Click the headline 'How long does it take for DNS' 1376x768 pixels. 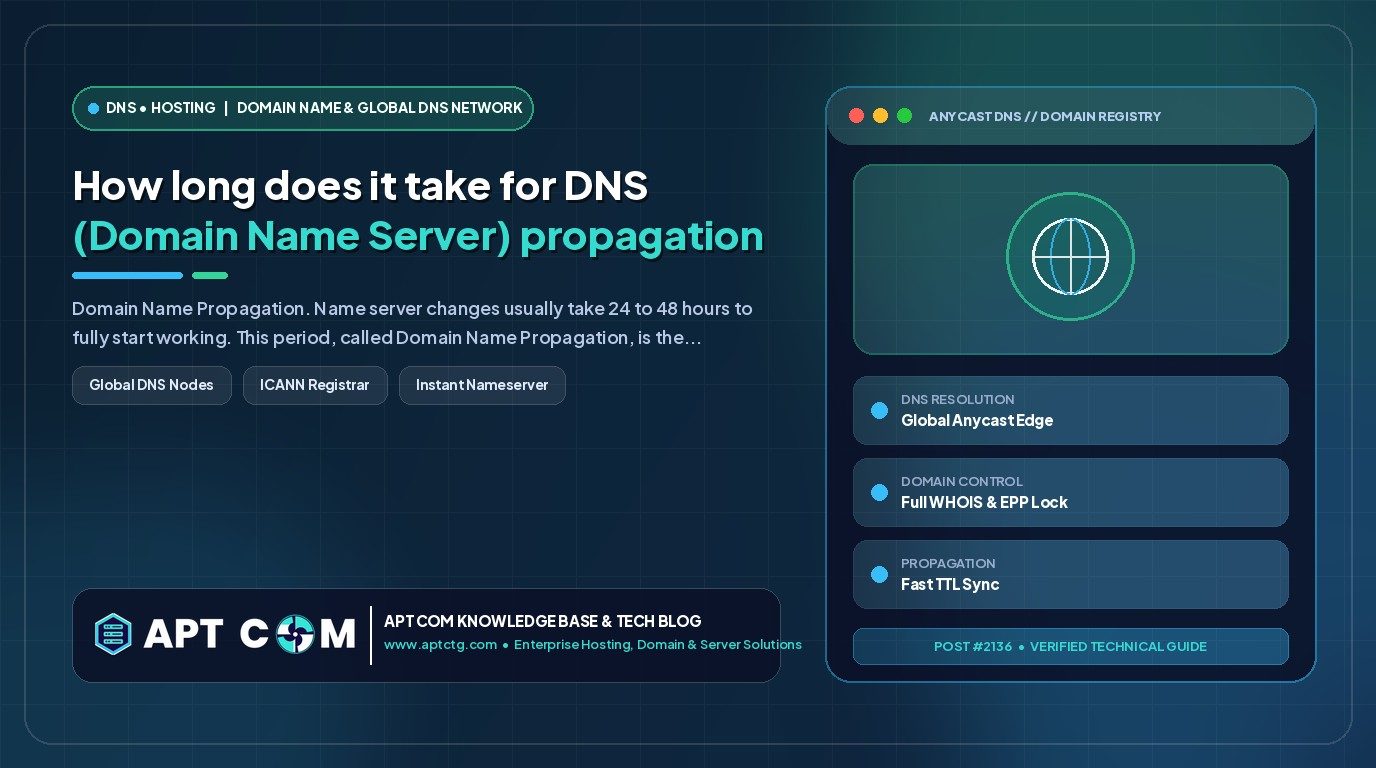[361, 187]
